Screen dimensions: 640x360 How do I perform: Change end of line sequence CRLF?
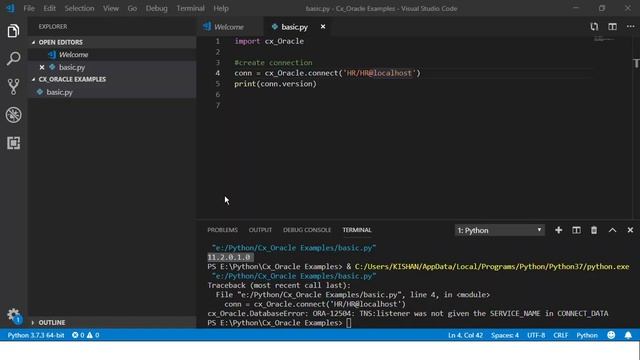(x=560, y=335)
